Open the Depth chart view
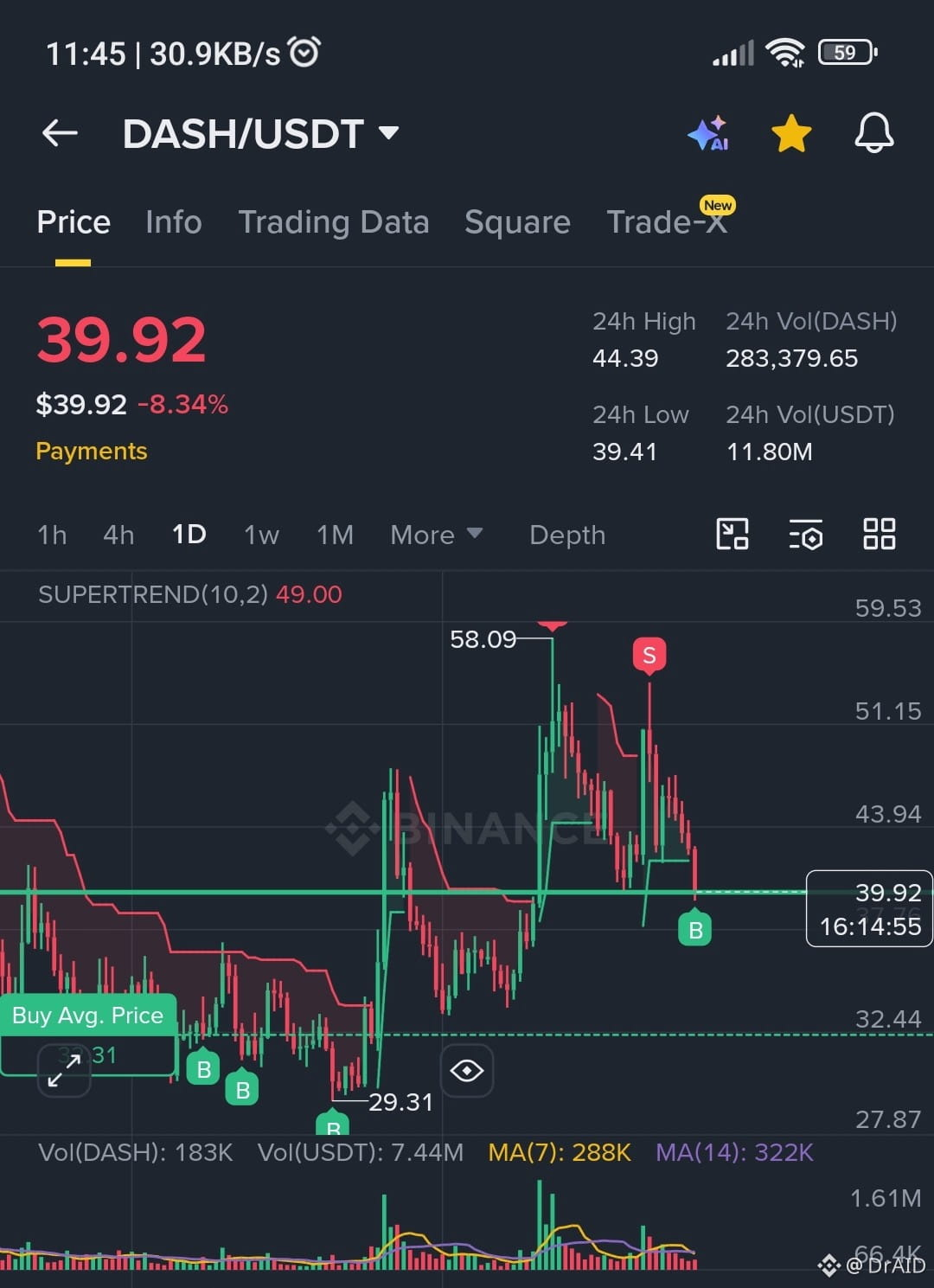This screenshot has height=1288, width=934. click(x=567, y=535)
